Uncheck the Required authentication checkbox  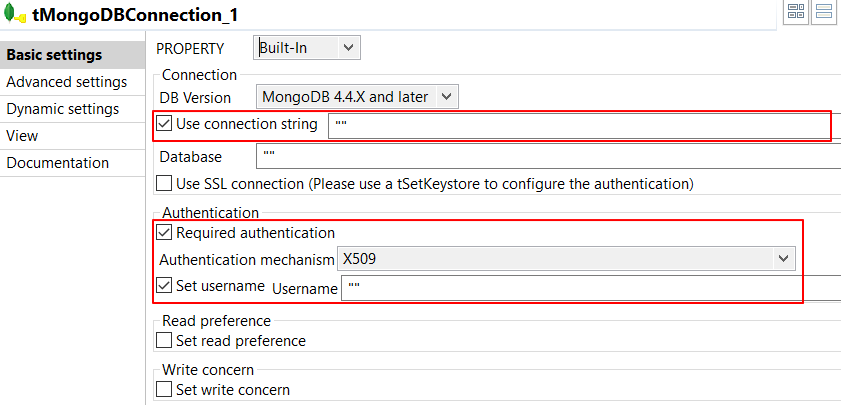[165, 233]
